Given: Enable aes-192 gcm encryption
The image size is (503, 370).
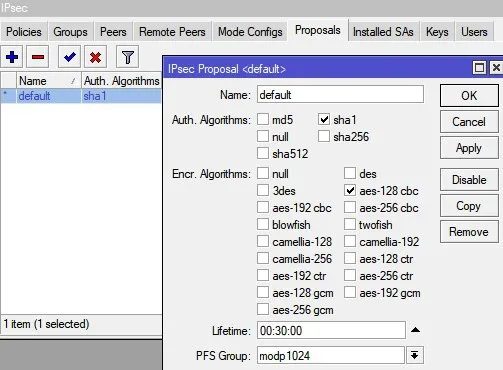Looking at the screenshot, I should [350, 292].
